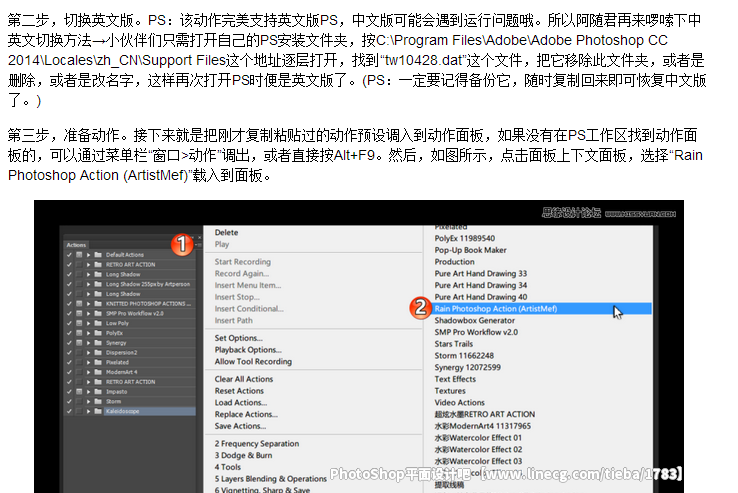Image resolution: width=738 pixels, height=493 pixels.
Task: Click the Impasto set folder icon
Action: tap(98, 392)
